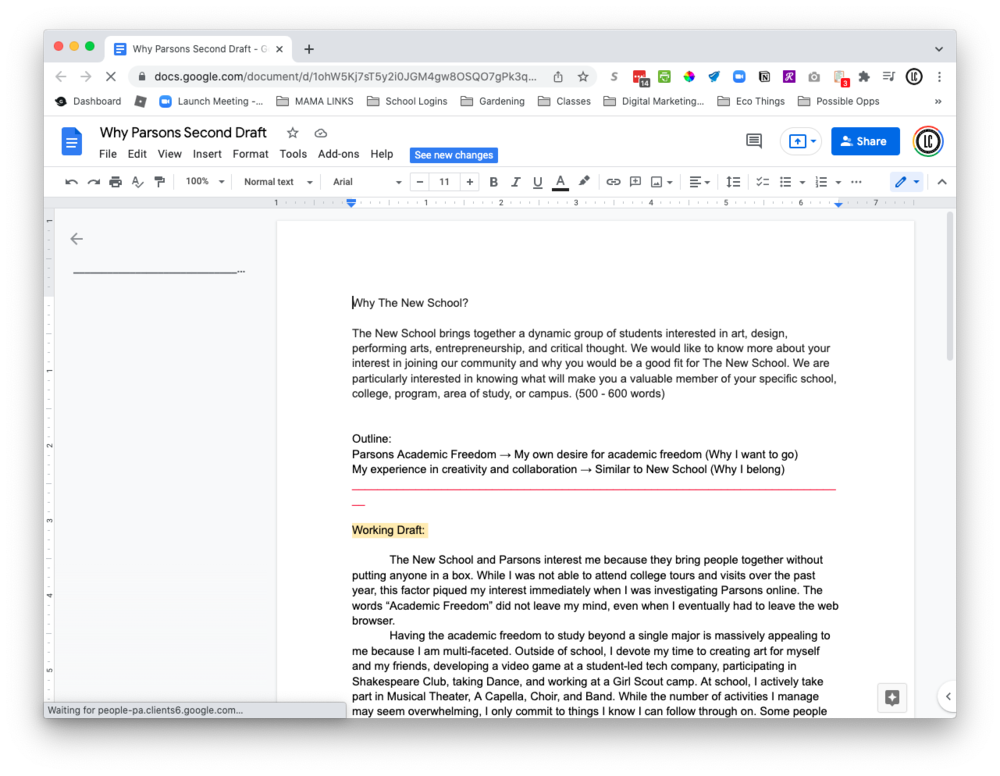
Task: Click the Undo icon in toolbar
Action: 71,182
